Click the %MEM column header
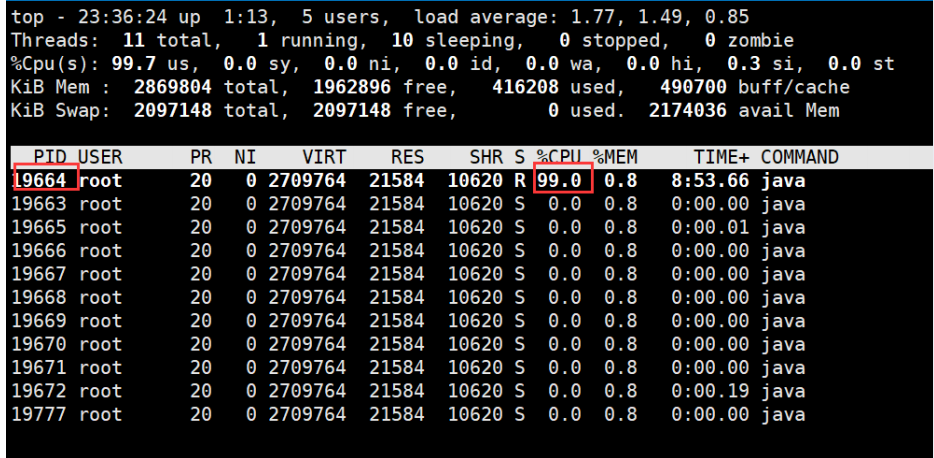 point(615,157)
